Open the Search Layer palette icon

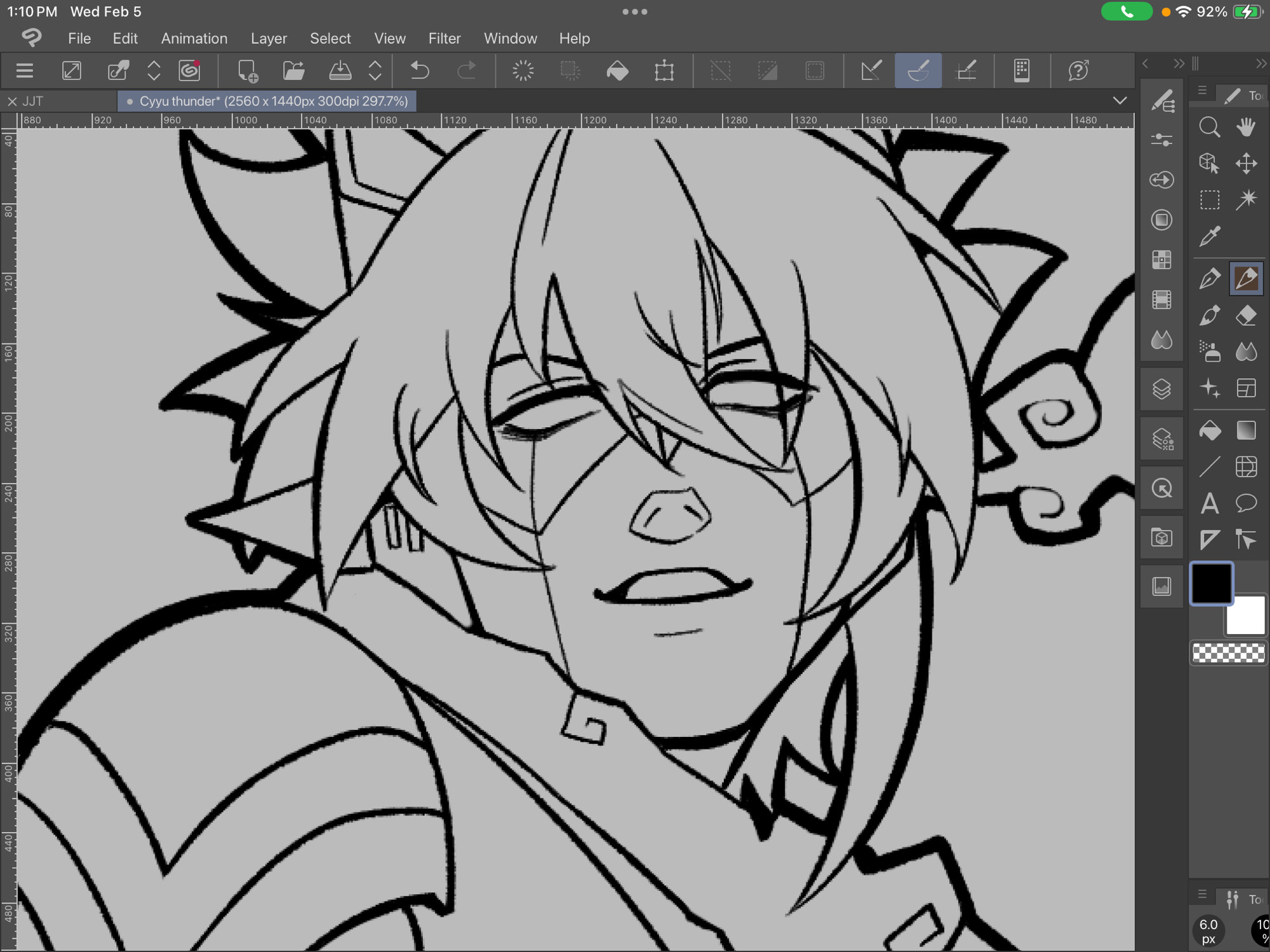click(1162, 439)
